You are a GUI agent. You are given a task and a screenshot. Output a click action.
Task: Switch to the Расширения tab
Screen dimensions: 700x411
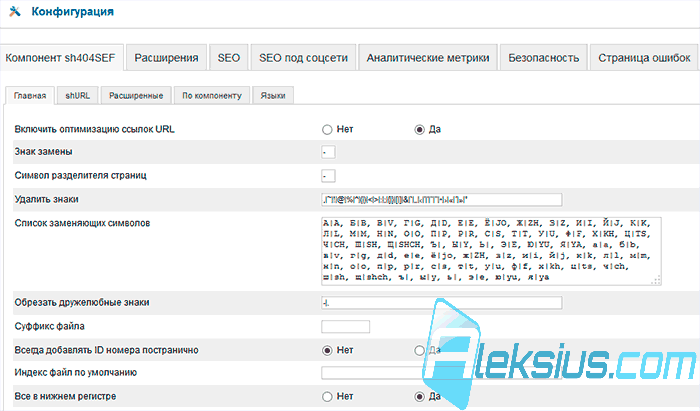tap(167, 58)
